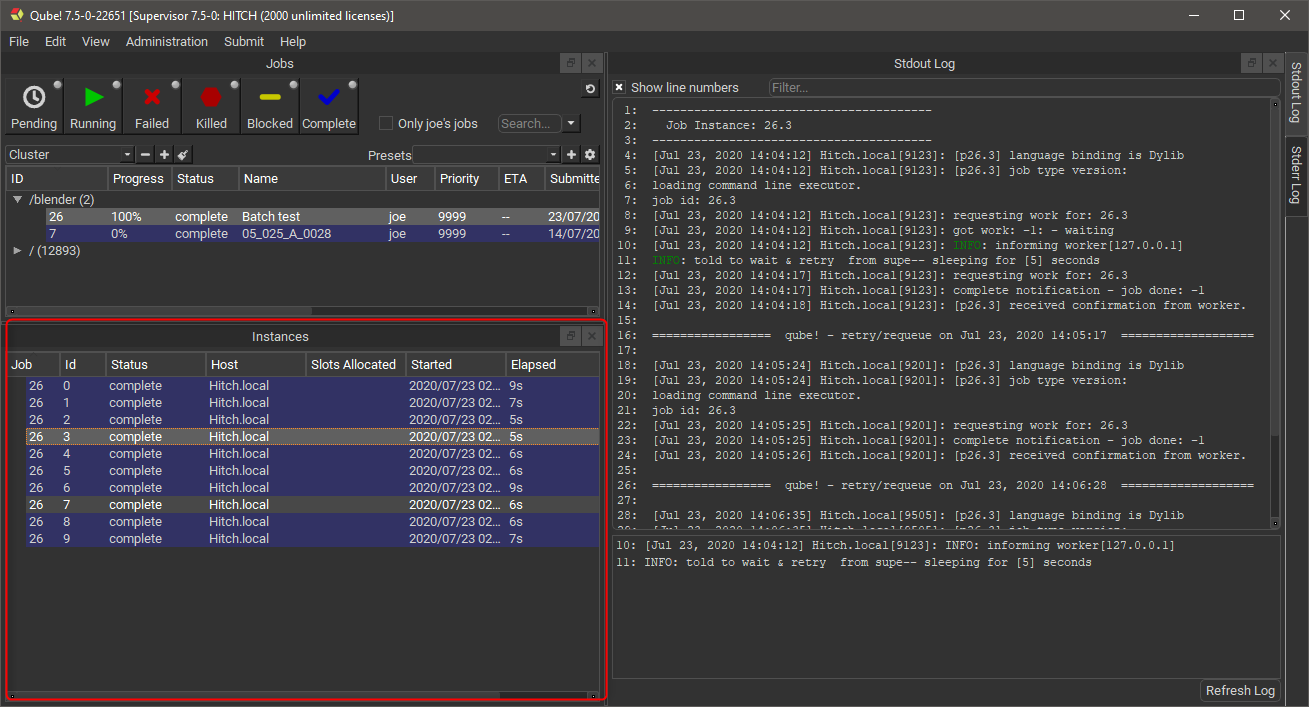
Task: Toggle the Blocked jobs filter
Action: tap(270, 106)
